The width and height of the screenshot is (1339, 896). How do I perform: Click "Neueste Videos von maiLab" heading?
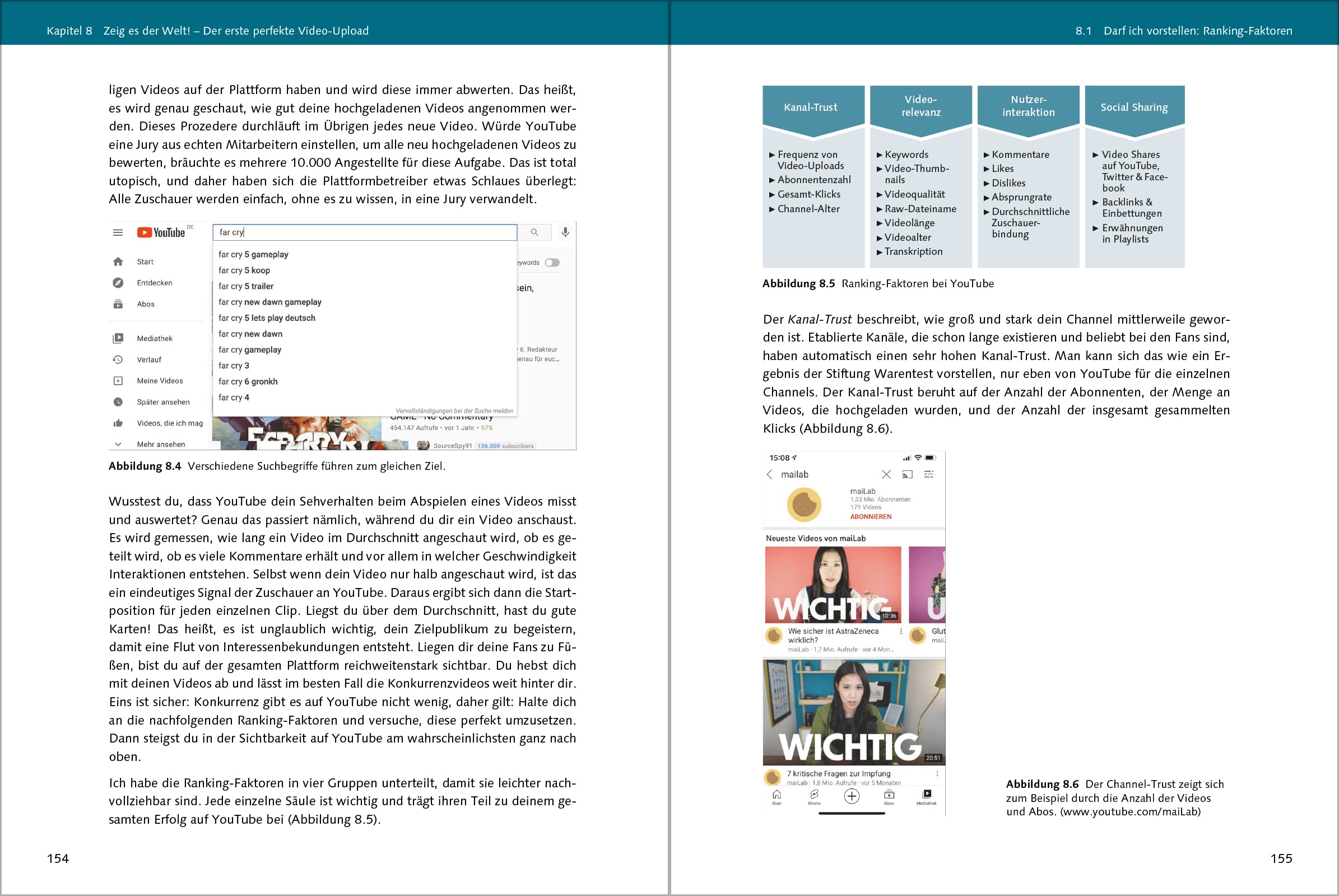[816, 538]
